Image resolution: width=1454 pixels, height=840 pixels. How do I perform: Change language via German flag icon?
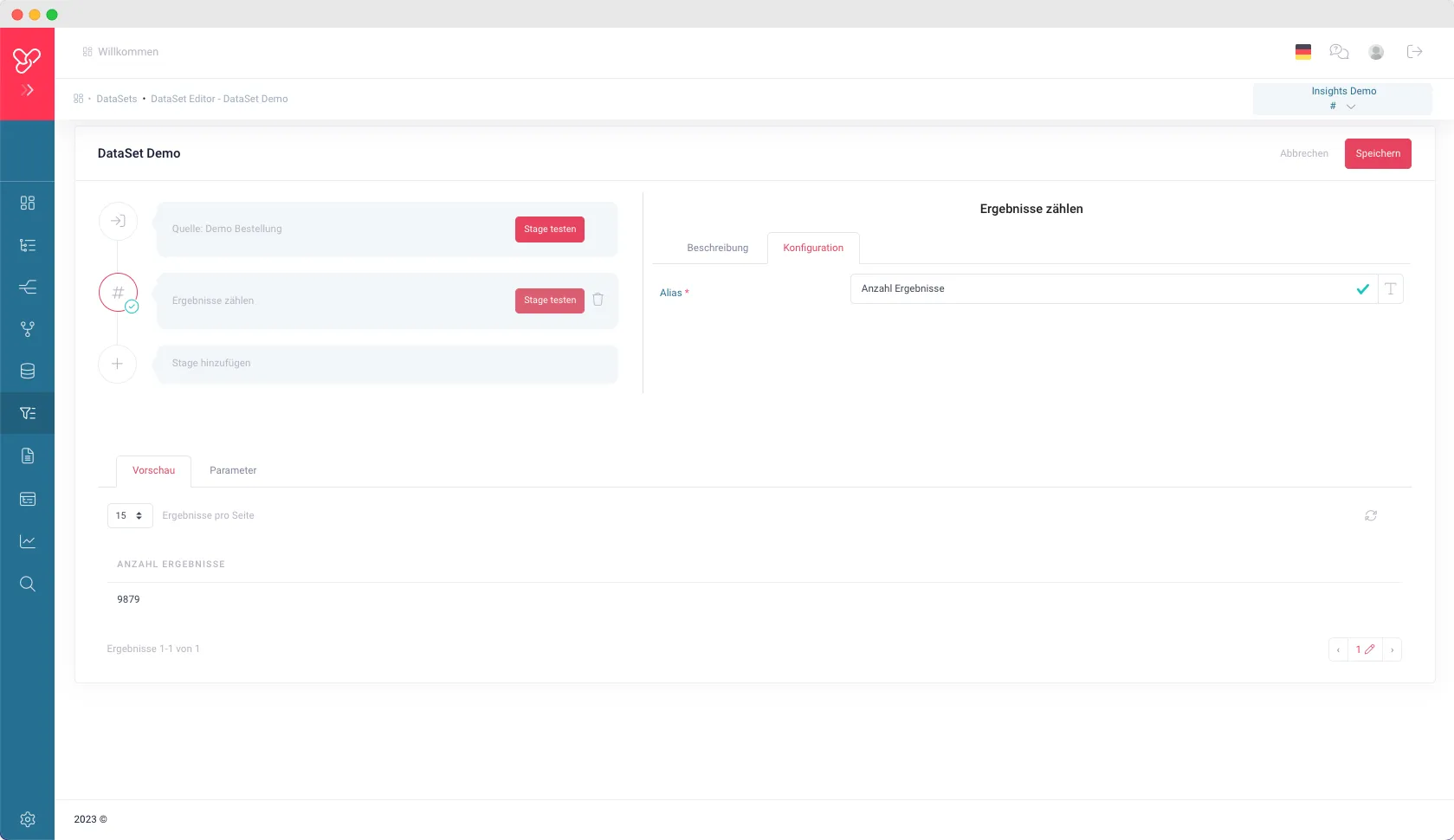point(1303,52)
